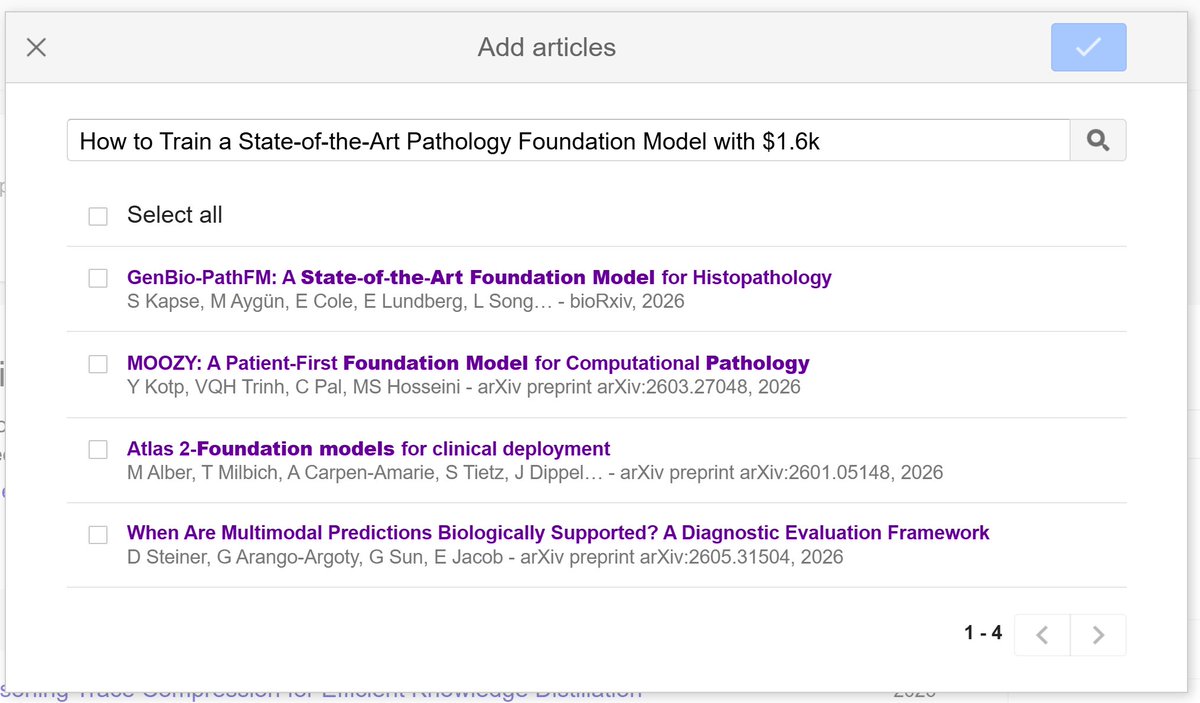Check the MOOZY article checkbox

point(98,364)
